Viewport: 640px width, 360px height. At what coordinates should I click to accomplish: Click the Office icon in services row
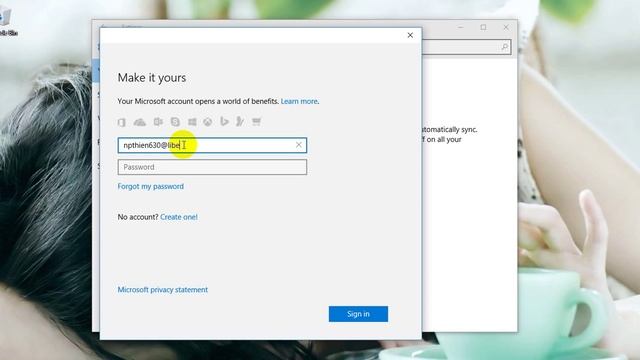tap(122, 122)
